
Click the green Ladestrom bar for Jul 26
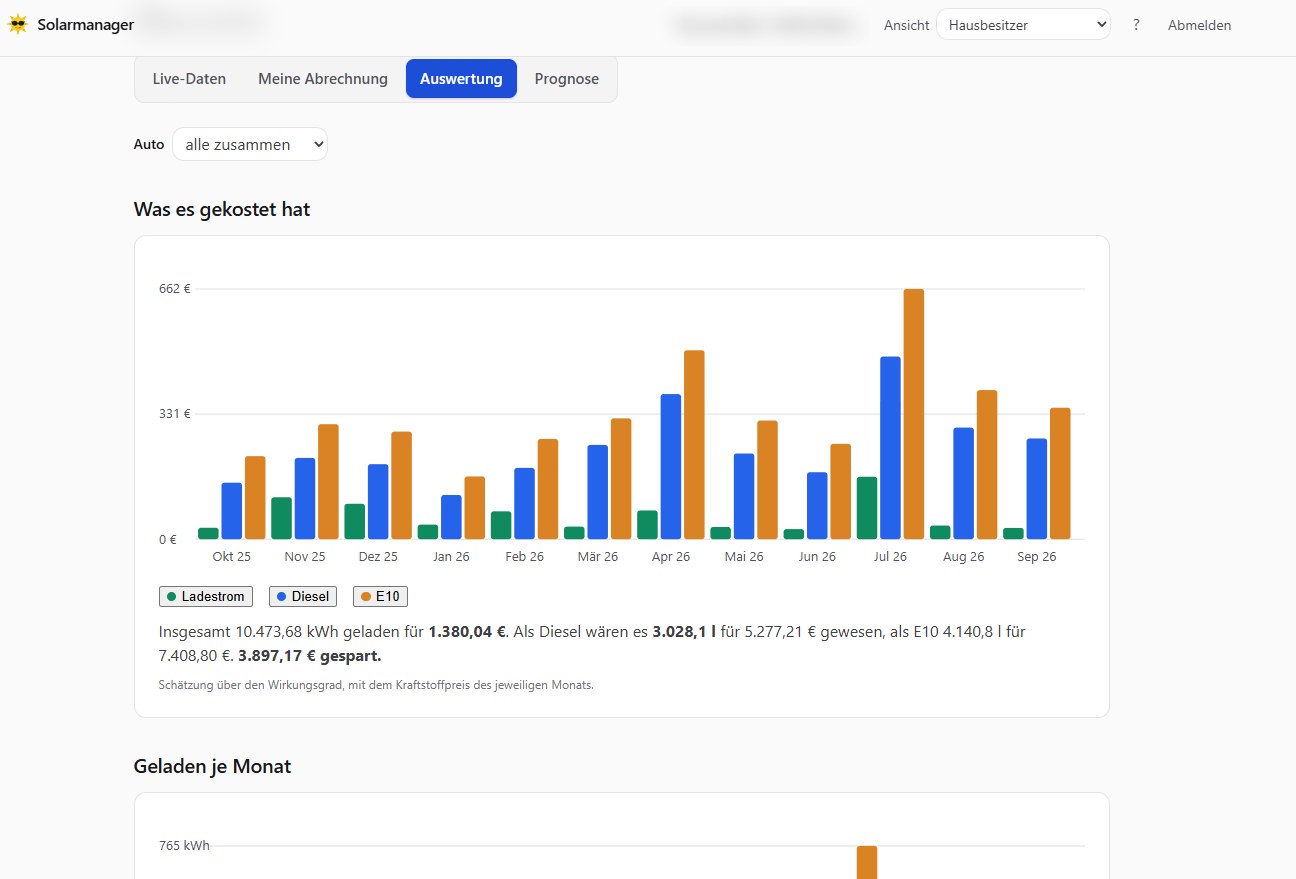coord(867,508)
